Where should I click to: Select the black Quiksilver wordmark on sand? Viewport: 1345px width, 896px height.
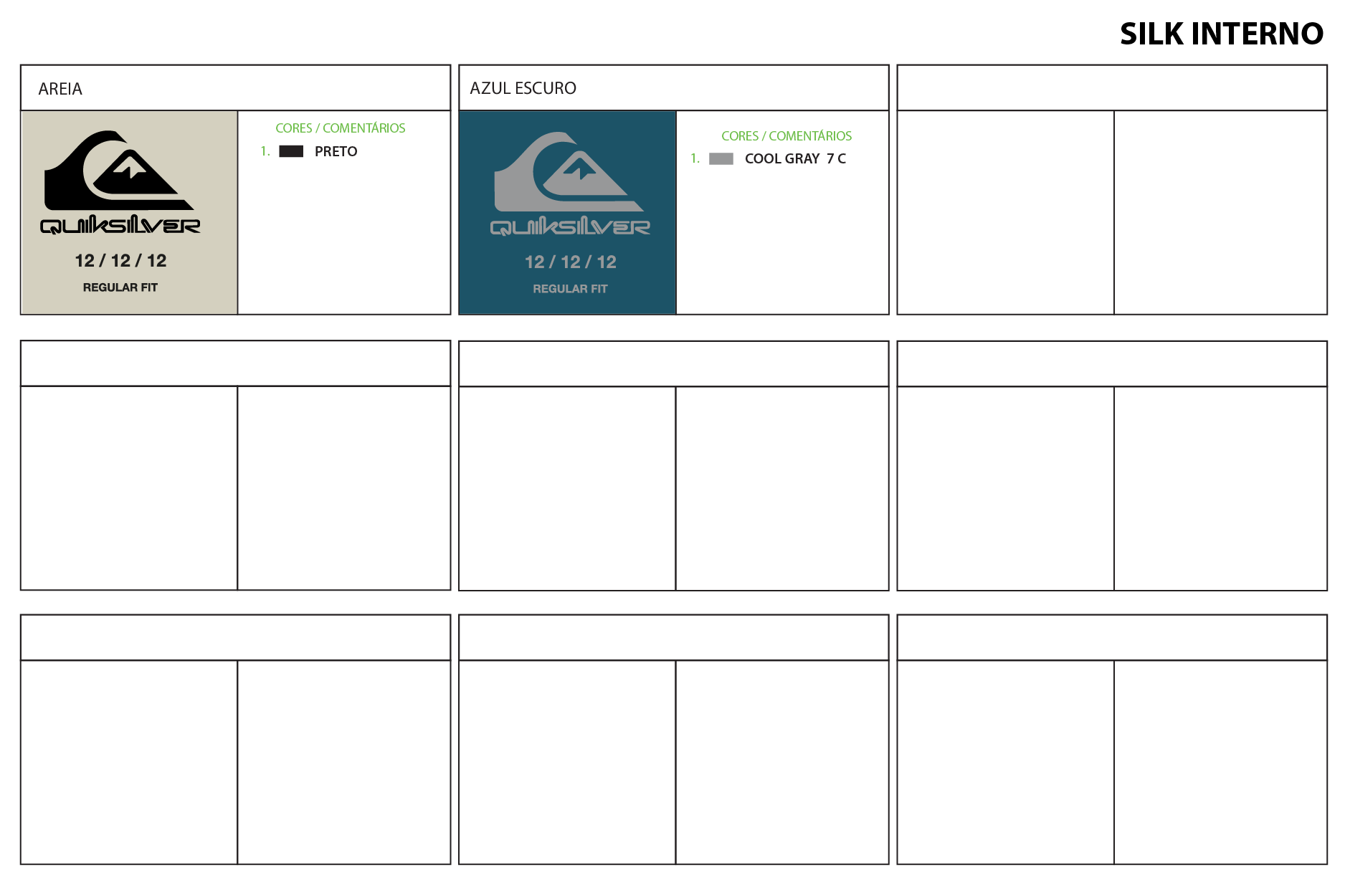(x=120, y=226)
